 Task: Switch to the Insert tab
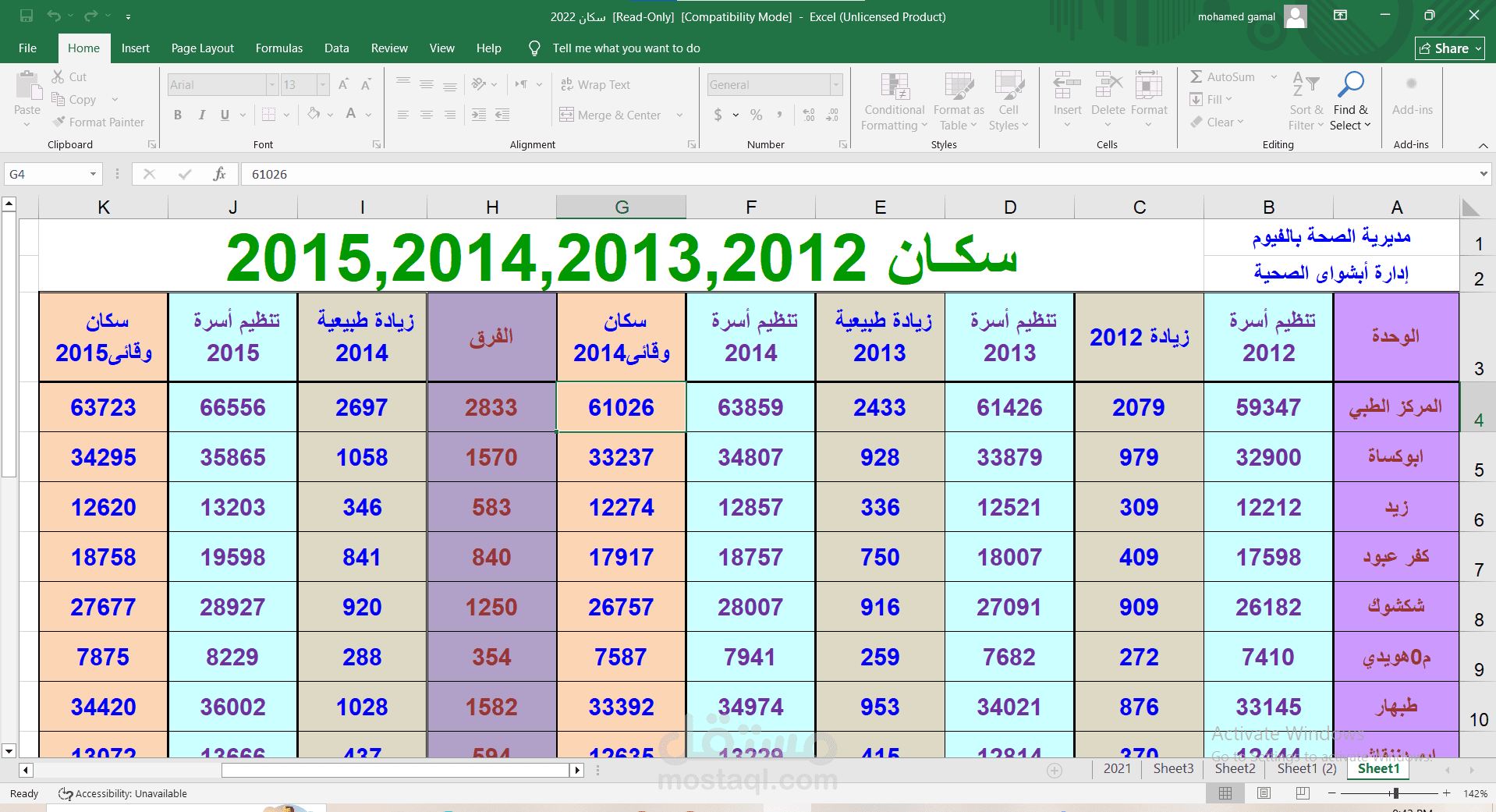pyautogui.click(x=136, y=48)
